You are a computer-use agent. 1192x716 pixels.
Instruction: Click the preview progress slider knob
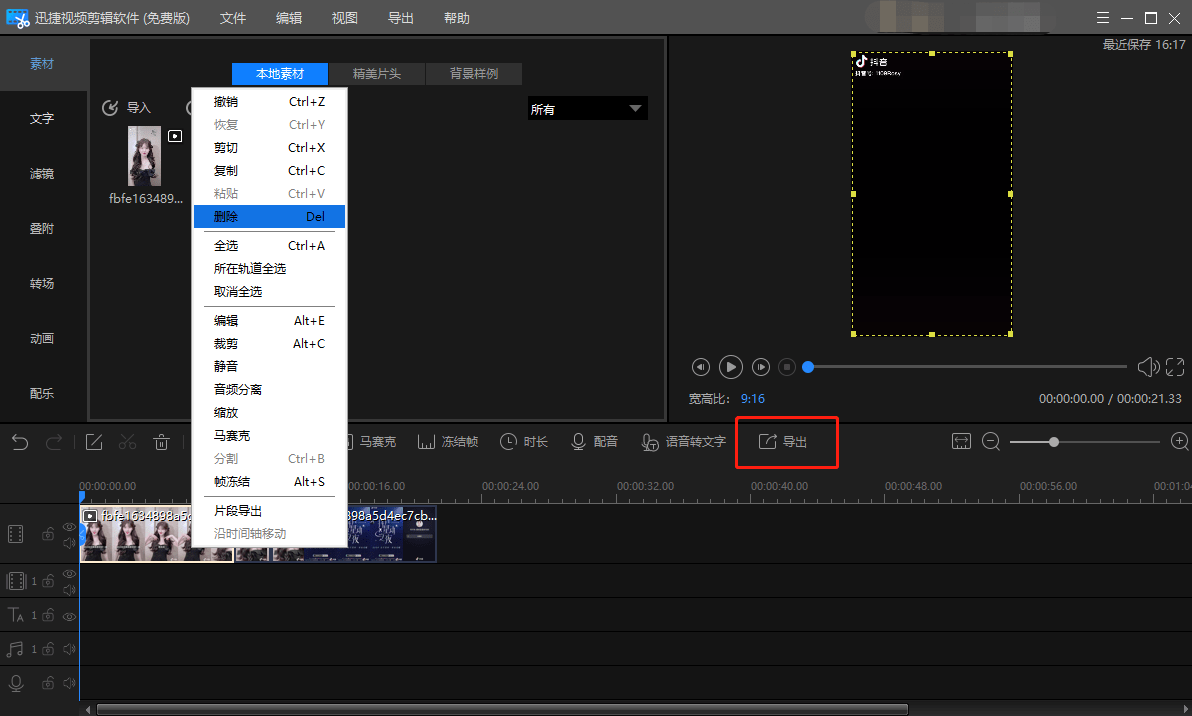click(808, 367)
